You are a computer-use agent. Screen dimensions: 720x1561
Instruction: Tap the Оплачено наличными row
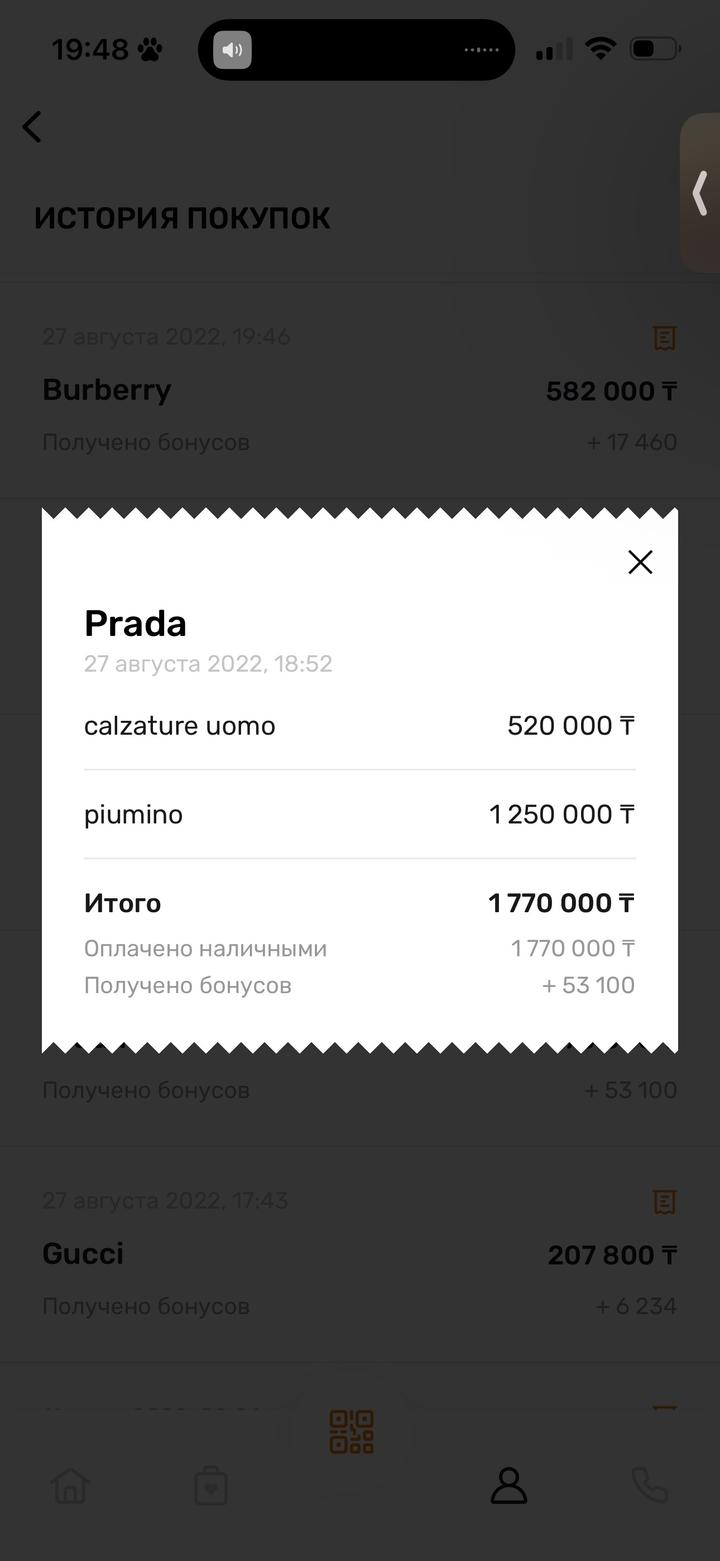(x=205, y=949)
